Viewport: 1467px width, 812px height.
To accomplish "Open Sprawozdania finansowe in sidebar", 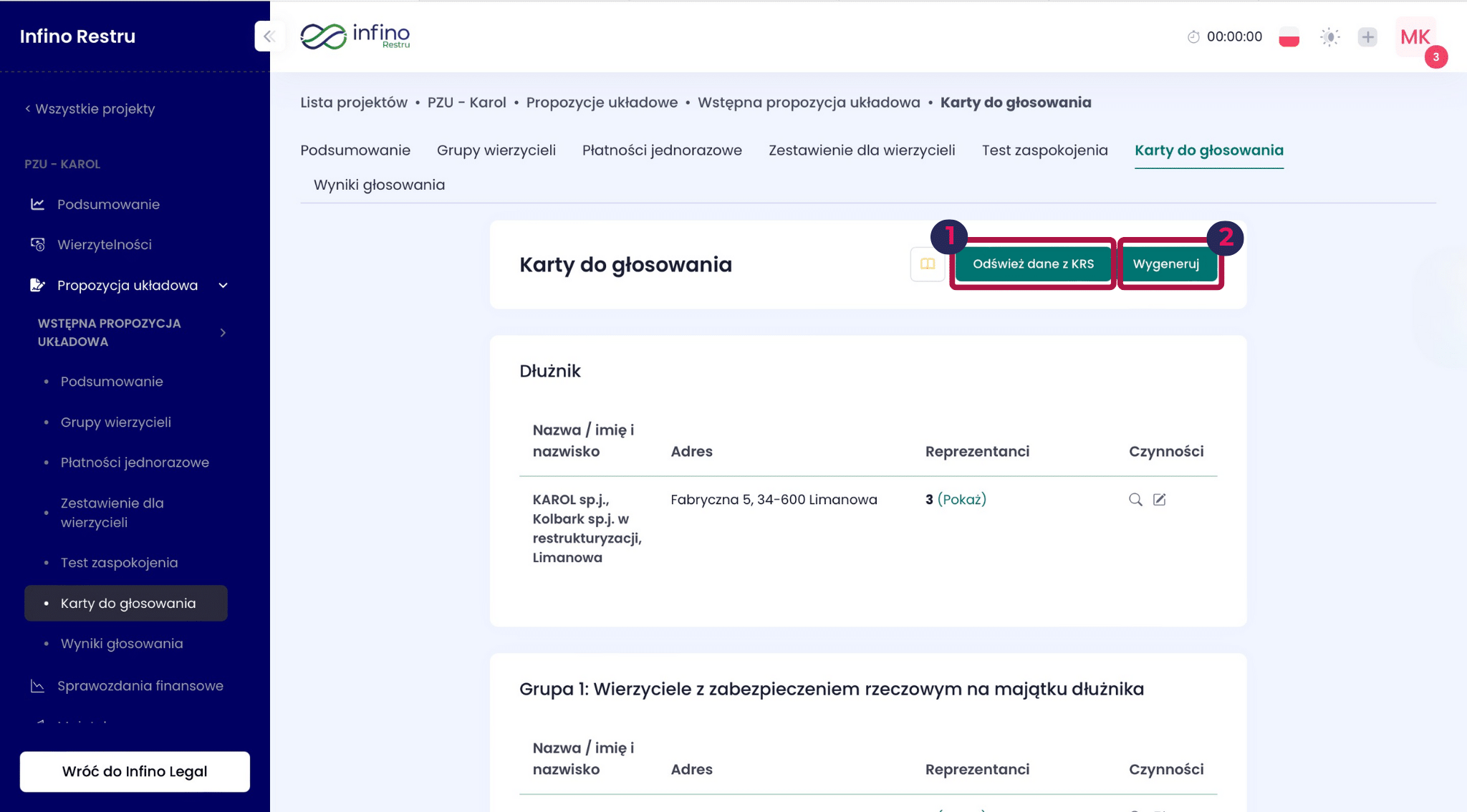I will tap(140, 686).
